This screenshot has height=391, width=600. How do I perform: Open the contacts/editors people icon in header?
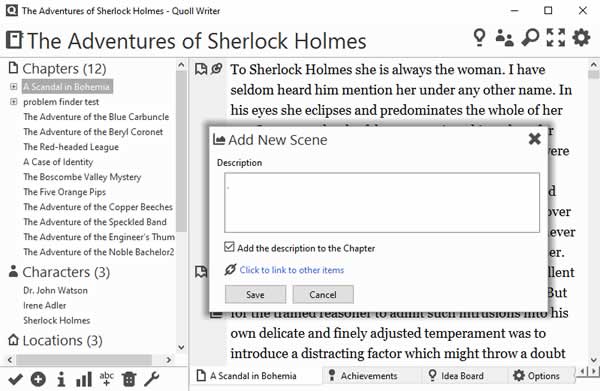tap(504, 37)
